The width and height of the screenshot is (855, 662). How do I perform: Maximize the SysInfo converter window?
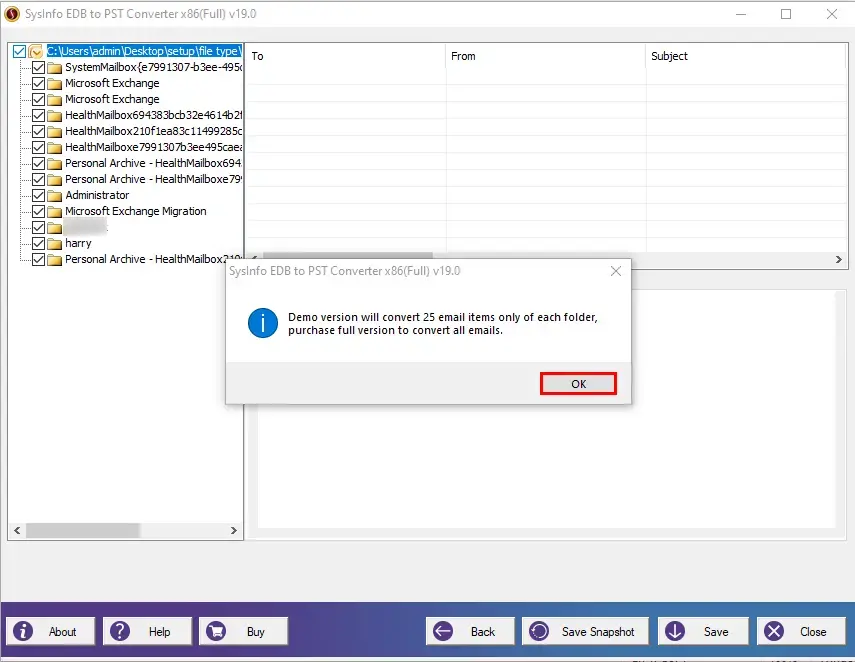point(786,14)
